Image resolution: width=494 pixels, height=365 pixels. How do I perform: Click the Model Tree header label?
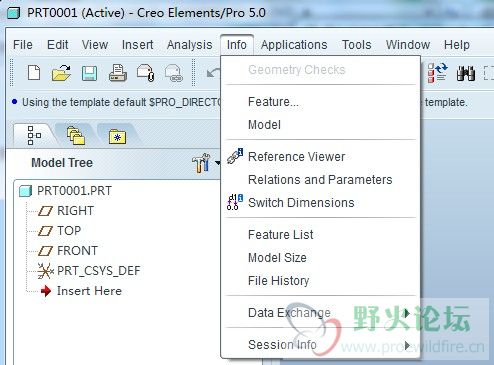pos(62,163)
